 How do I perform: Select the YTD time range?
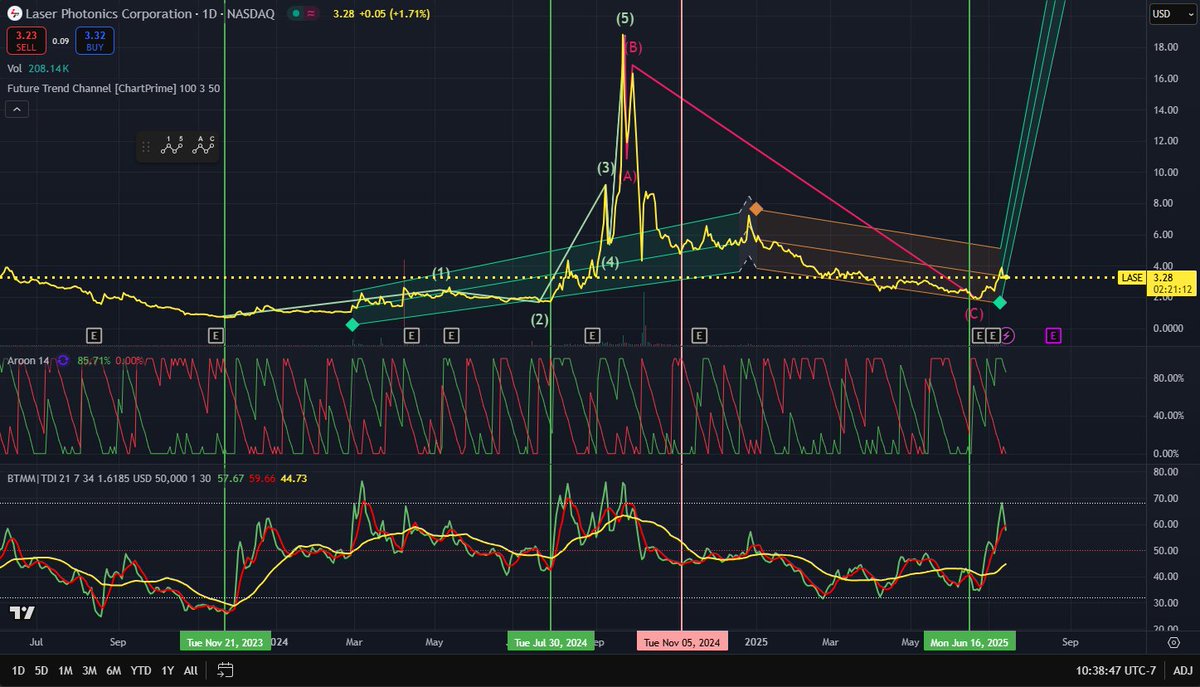[x=141, y=670]
